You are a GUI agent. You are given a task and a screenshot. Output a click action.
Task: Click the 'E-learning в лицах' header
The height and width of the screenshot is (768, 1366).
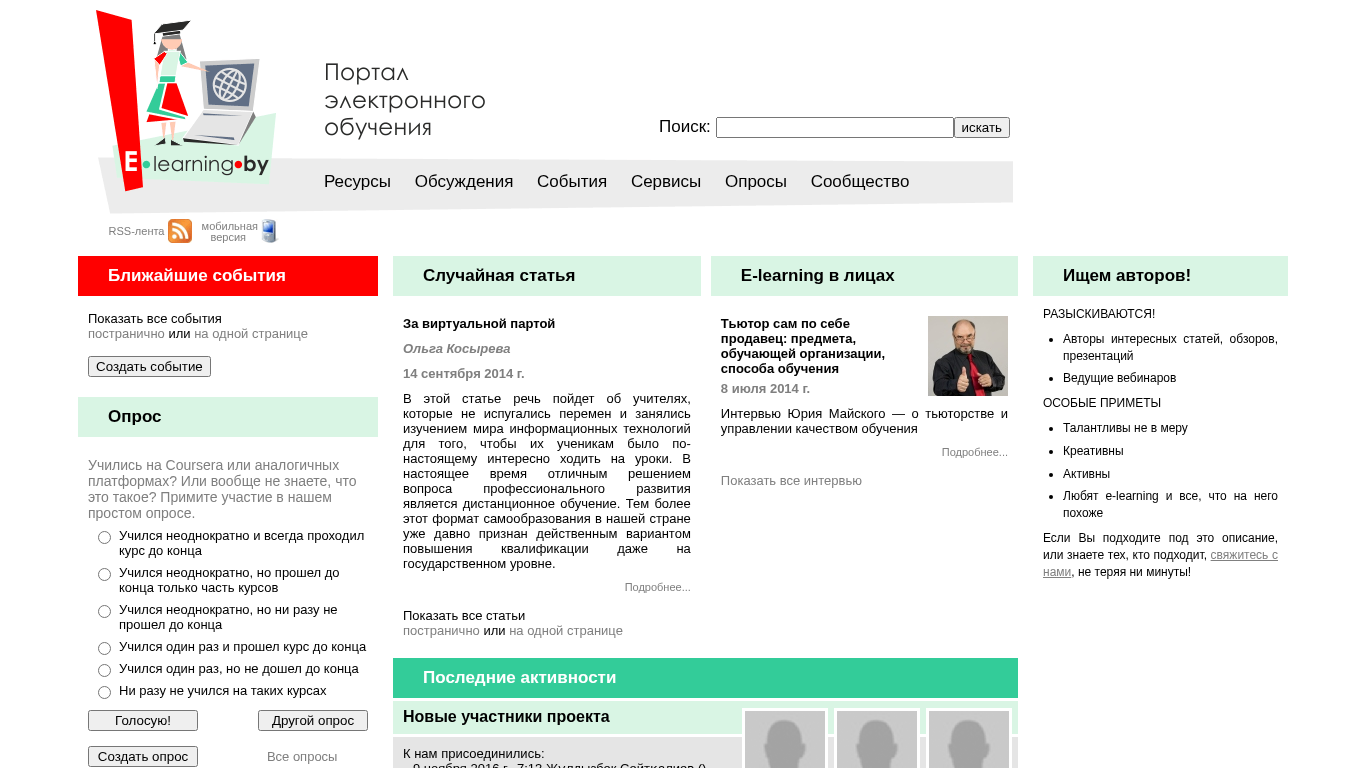864,276
